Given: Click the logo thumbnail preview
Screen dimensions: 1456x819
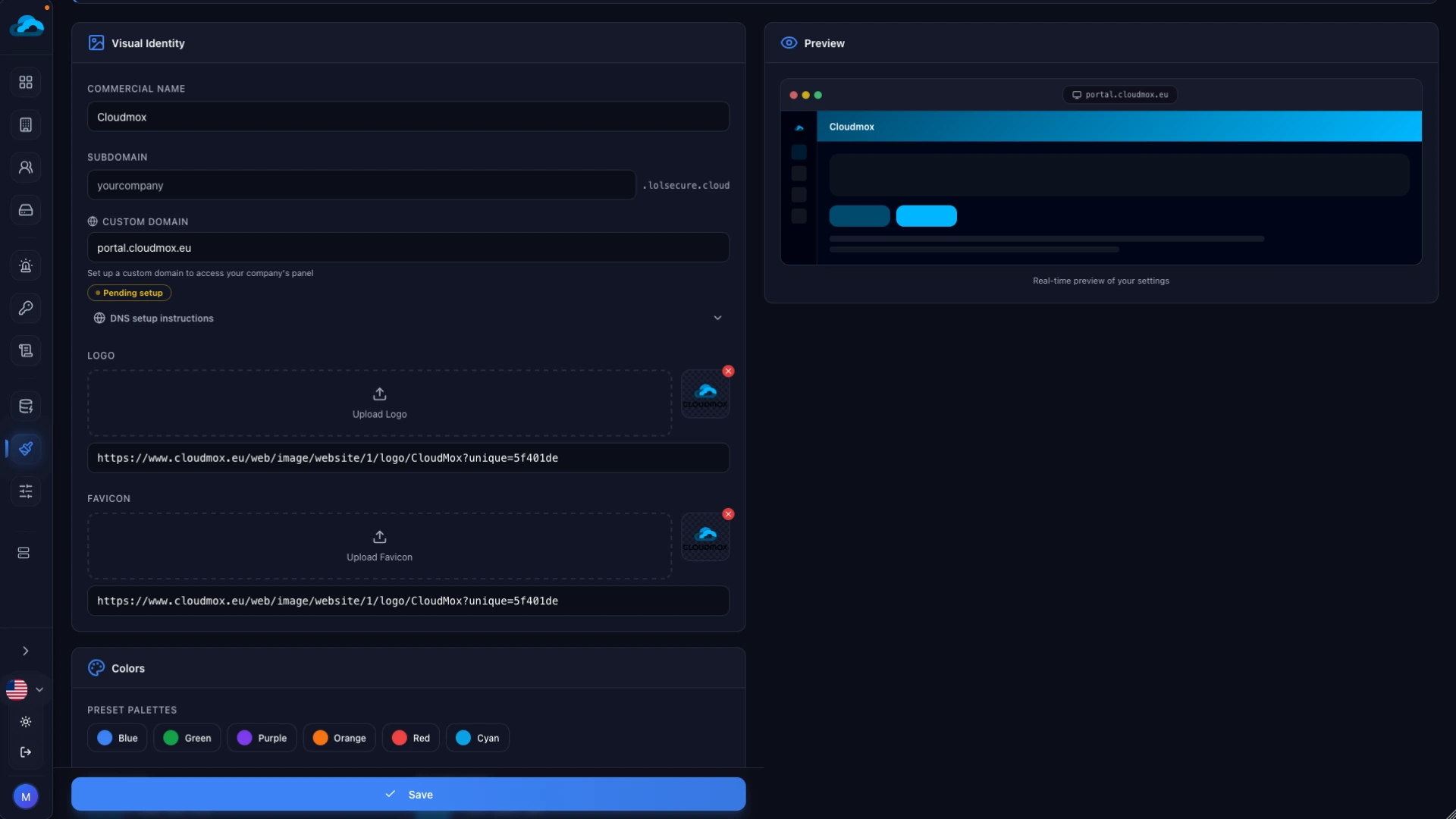Looking at the screenshot, I should [x=705, y=394].
